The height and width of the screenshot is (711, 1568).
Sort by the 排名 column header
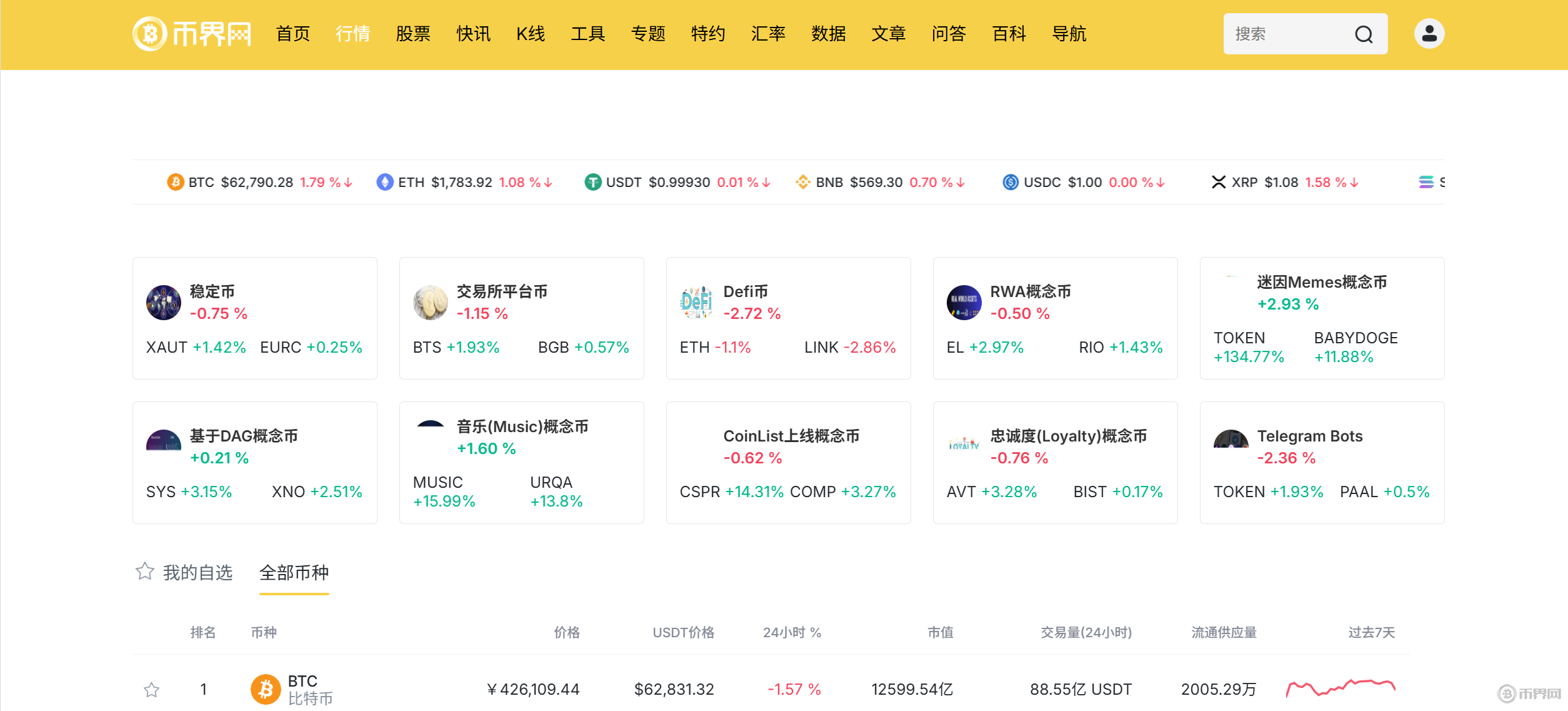pos(203,632)
